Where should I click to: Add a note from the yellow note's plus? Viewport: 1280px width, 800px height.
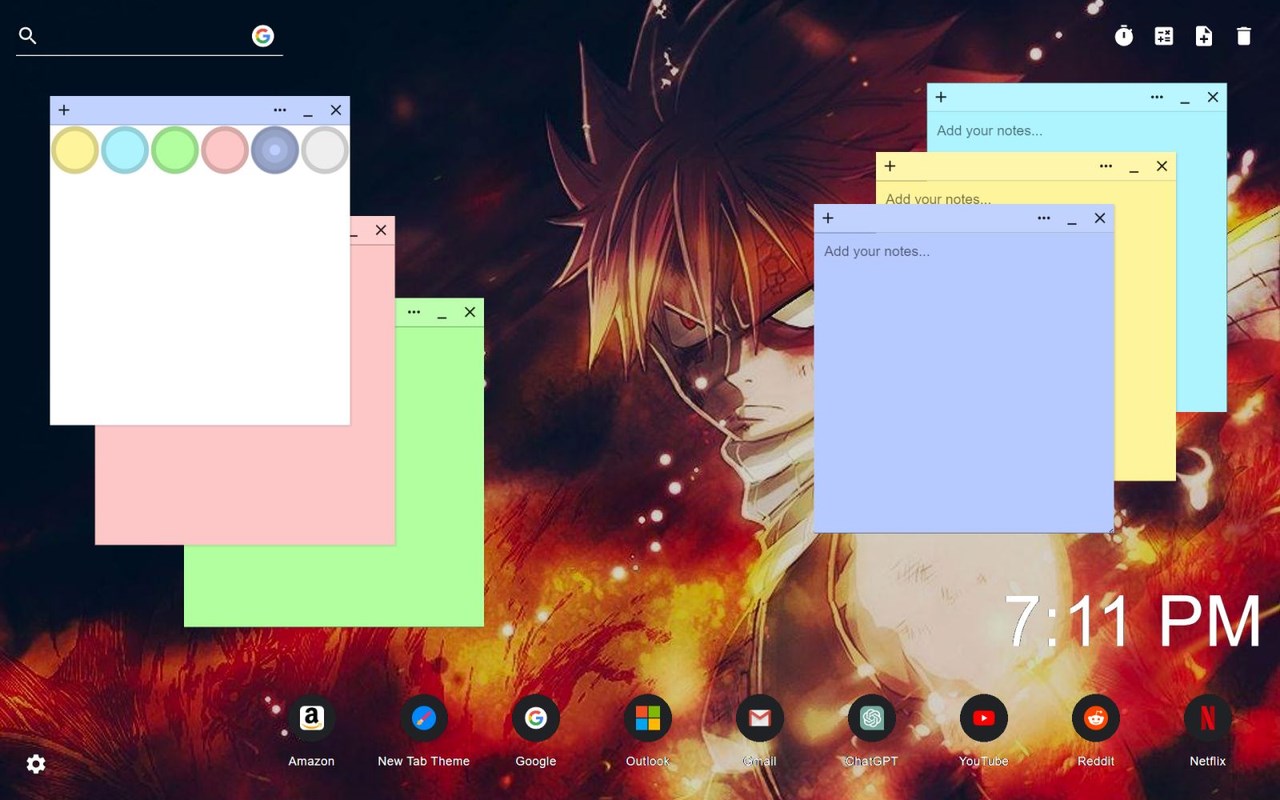point(890,166)
